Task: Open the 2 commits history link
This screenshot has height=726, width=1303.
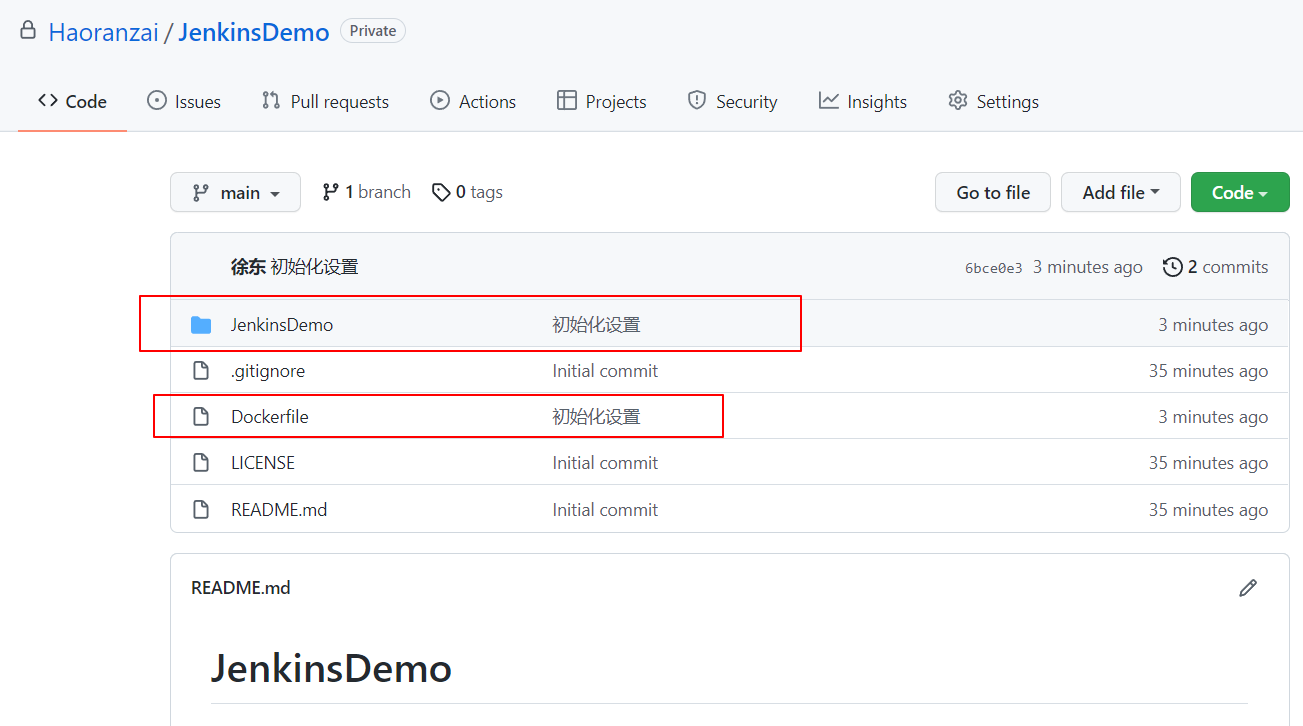Action: pyautogui.click(x=1216, y=267)
